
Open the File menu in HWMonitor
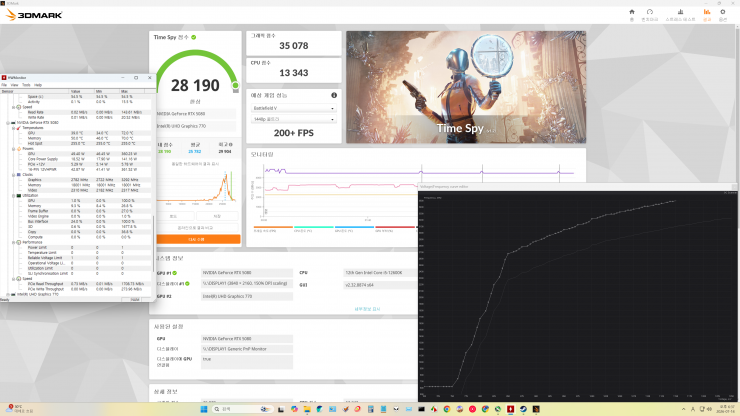4,85
